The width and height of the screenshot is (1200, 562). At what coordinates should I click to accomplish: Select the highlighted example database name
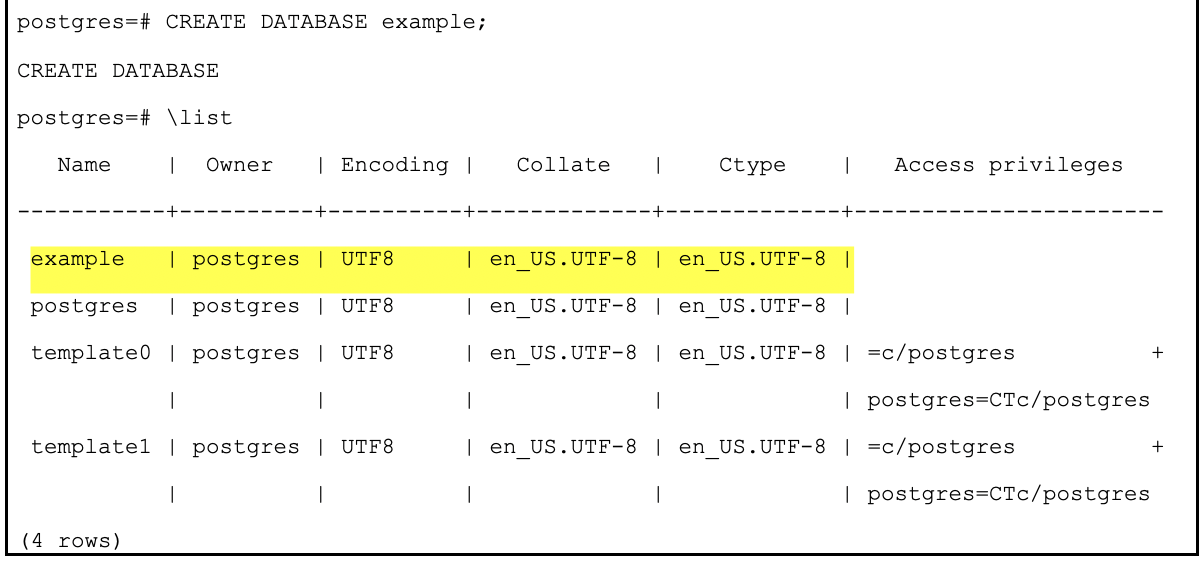coord(78,259)
